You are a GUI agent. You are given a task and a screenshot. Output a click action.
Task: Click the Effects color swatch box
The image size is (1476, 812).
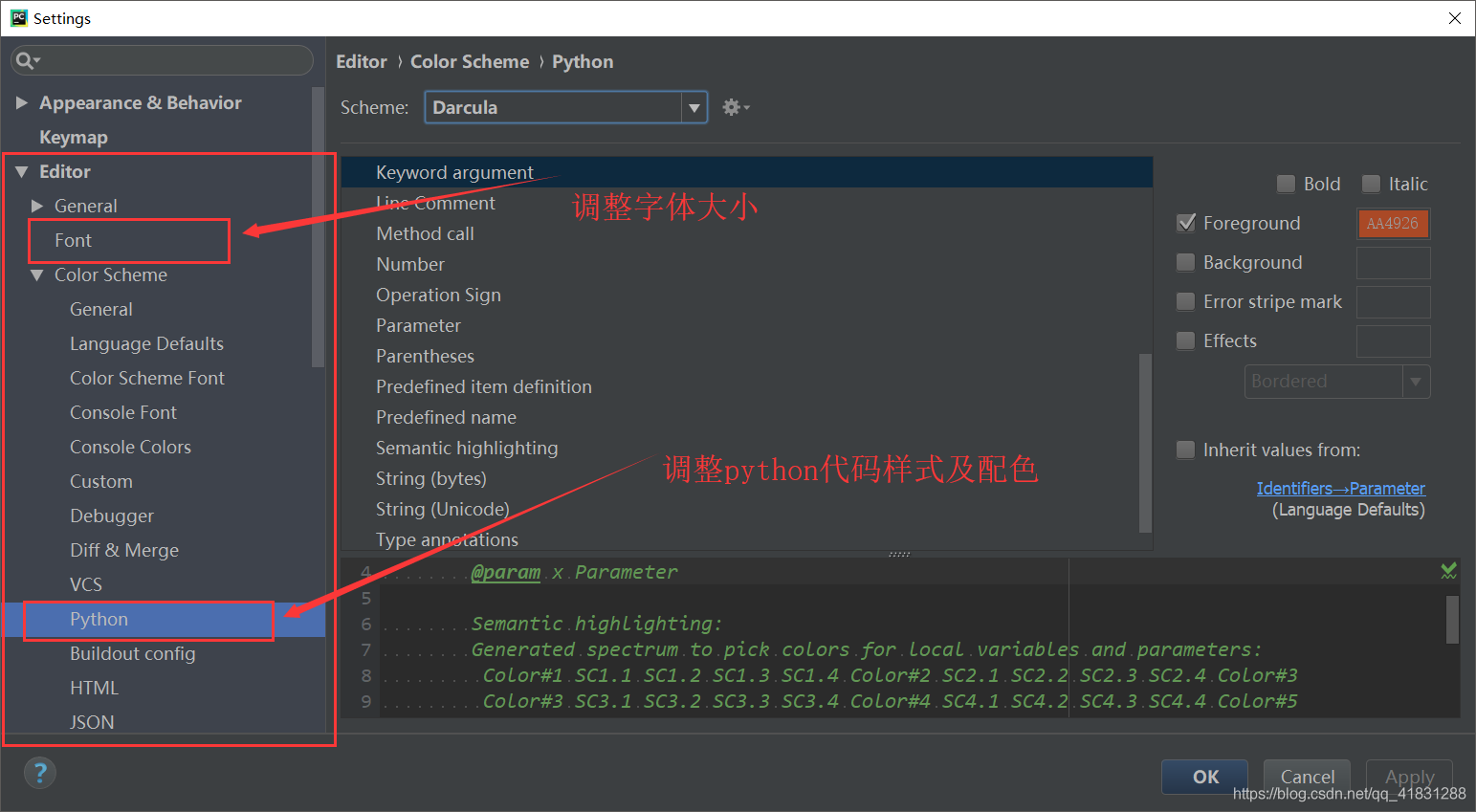(1393, 340)
